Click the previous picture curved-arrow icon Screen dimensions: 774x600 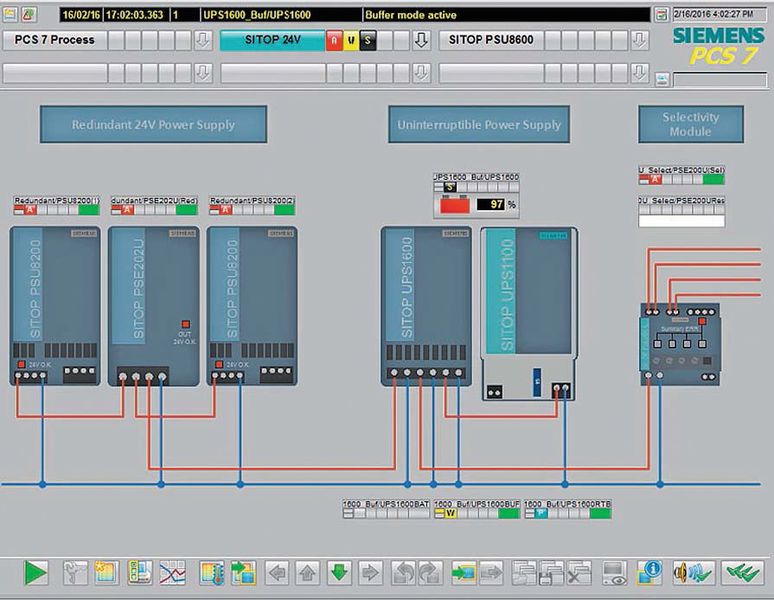click(x=403, y=573)
